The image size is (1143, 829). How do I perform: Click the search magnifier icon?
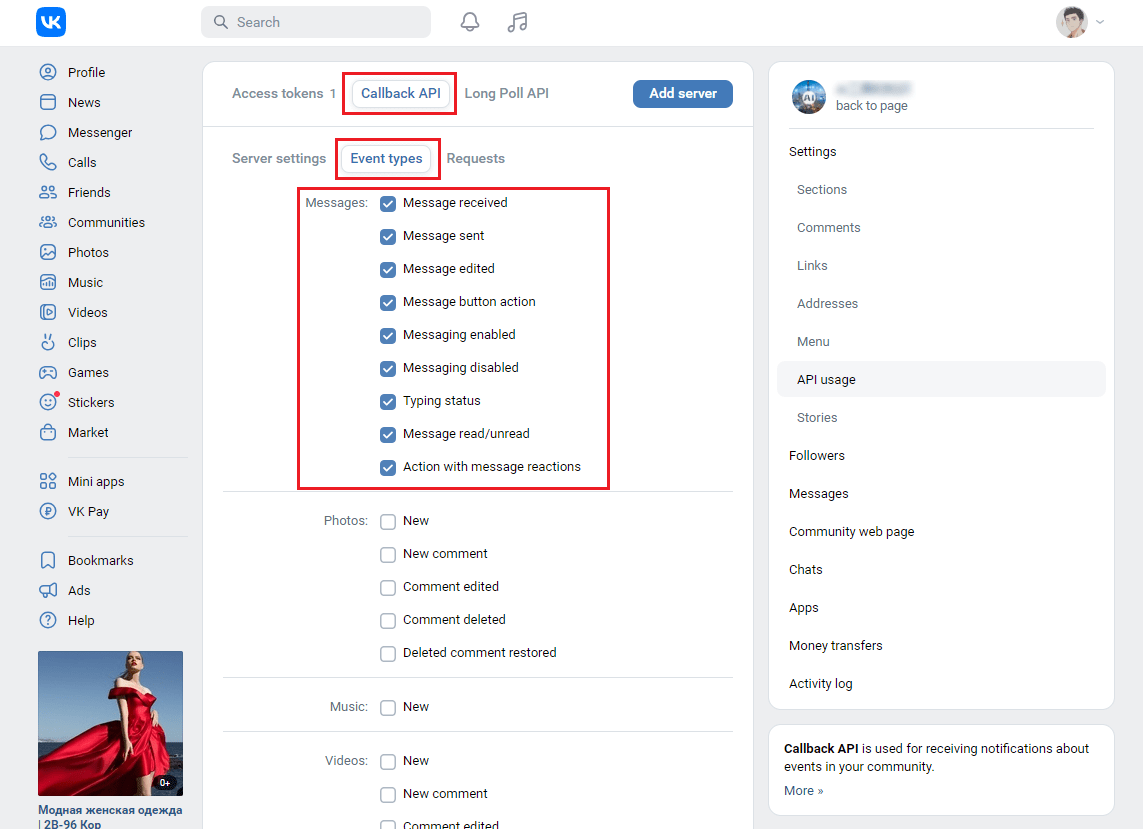221,22
